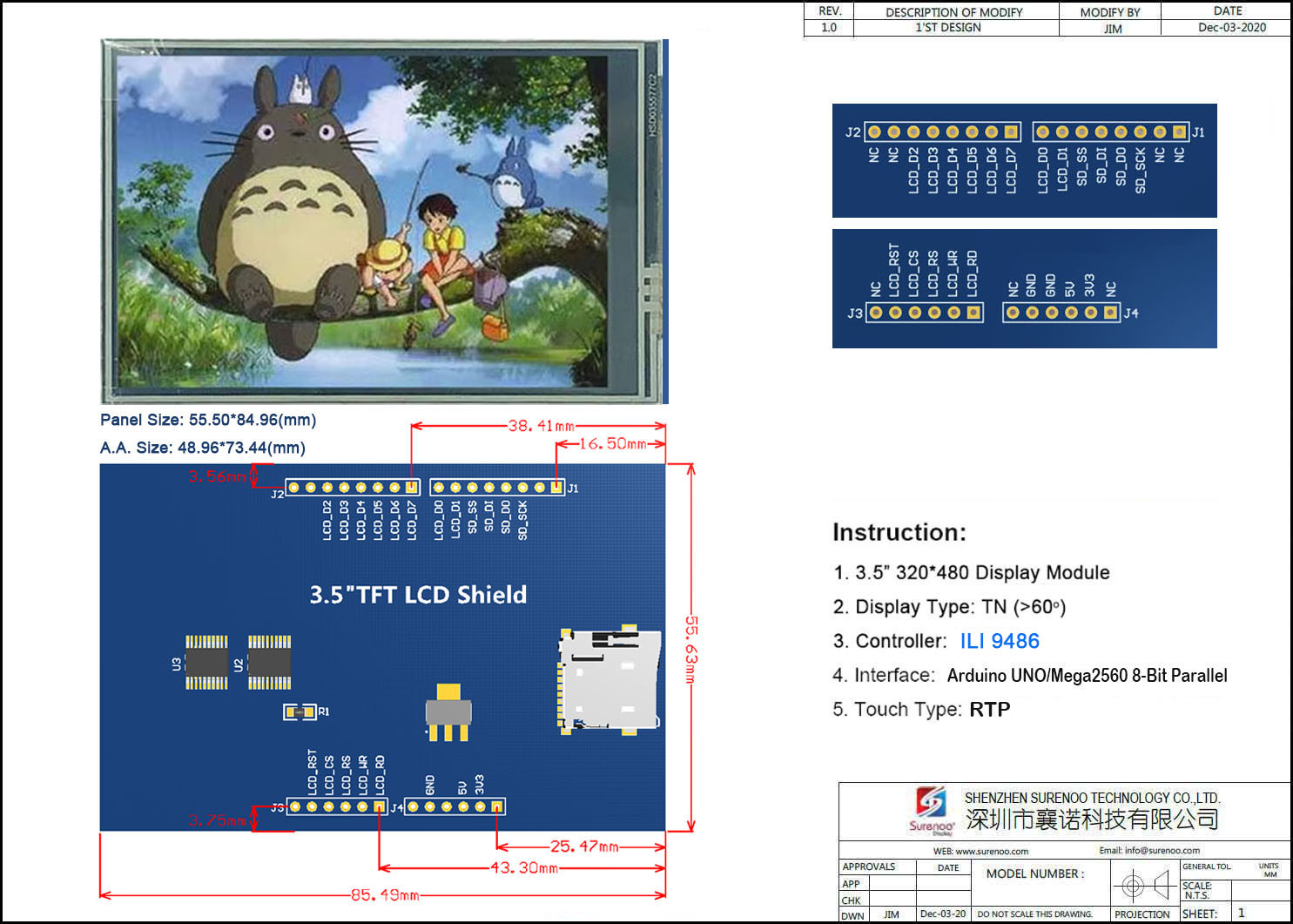Click the MODEL NUMBER field in title block
The width and height of the screenshot is (1293, 924).
(x=1035, y=873)
